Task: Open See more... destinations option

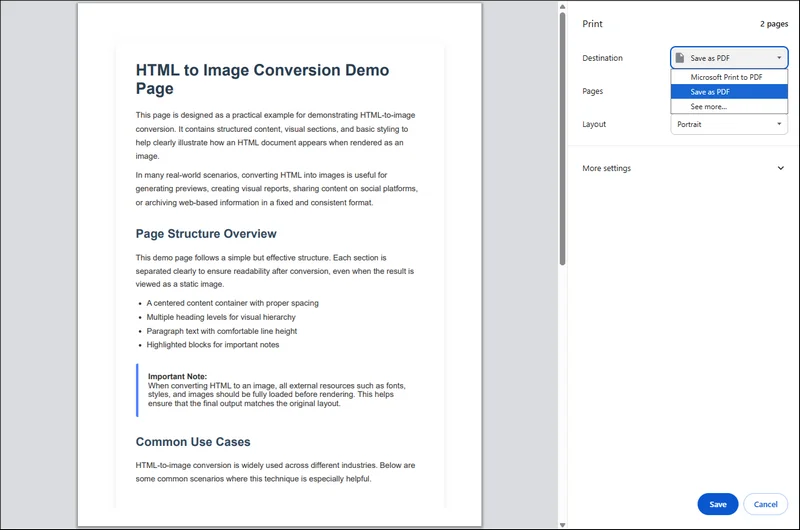Action: [x=729, y=107]
